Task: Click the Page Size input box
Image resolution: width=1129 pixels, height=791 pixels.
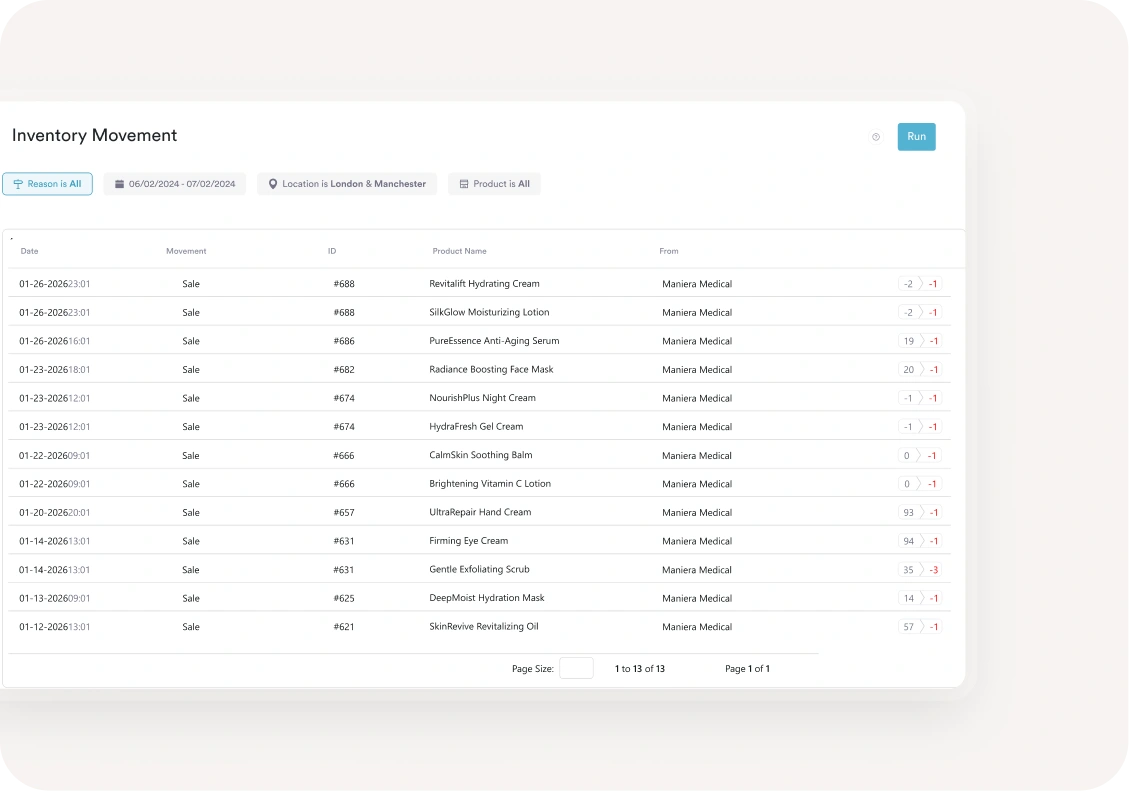Action: (x=576, y=668)
